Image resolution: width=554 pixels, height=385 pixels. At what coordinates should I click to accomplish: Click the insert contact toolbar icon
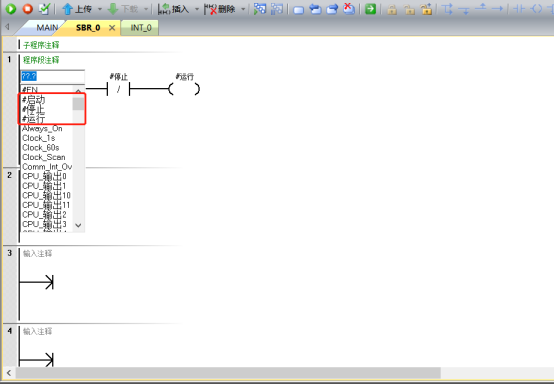click(519, 9)
